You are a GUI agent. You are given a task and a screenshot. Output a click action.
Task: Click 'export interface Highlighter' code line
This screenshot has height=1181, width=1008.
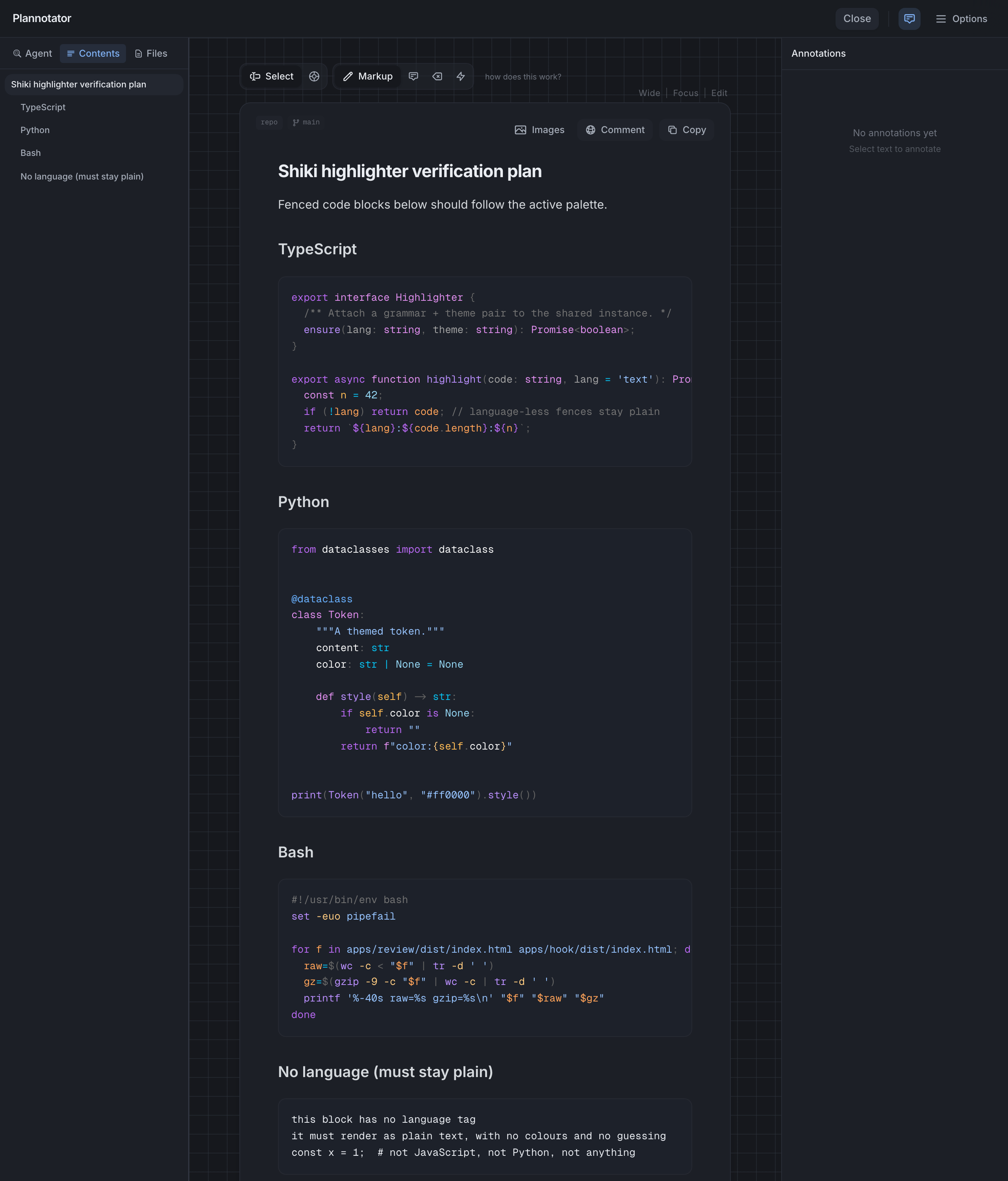coord(383,298)
